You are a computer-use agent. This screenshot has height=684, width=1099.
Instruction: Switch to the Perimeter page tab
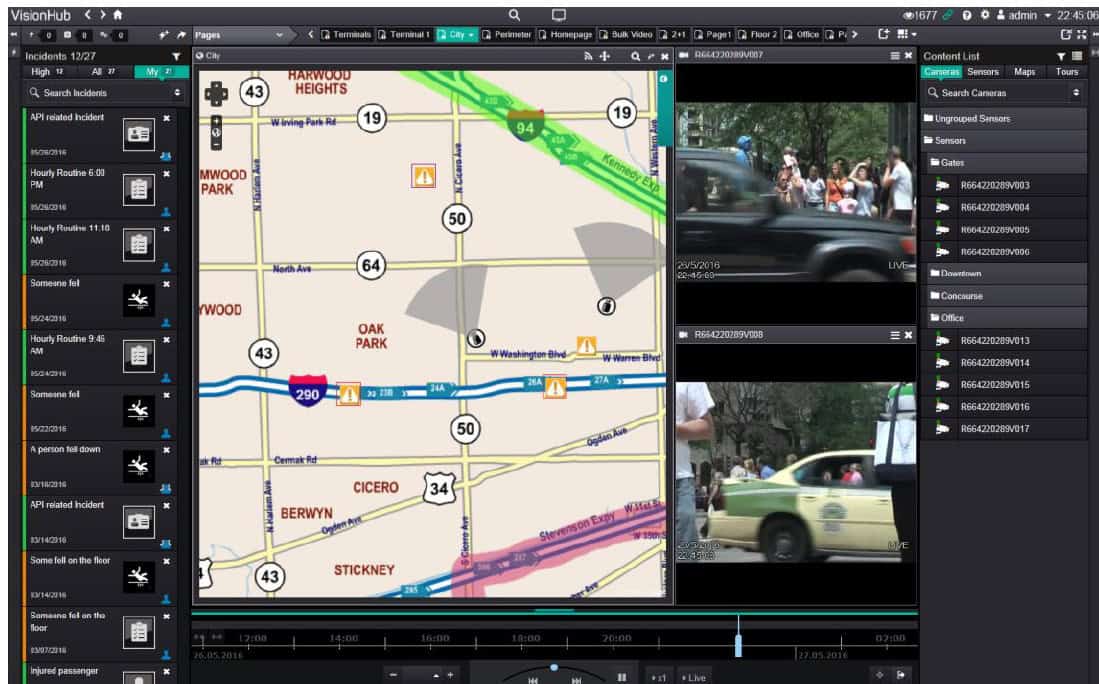506,35
